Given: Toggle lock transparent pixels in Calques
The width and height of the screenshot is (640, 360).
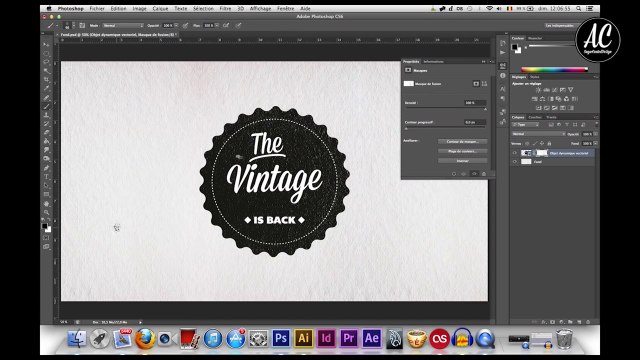Looking at the screenshot, I should [527, 144].
